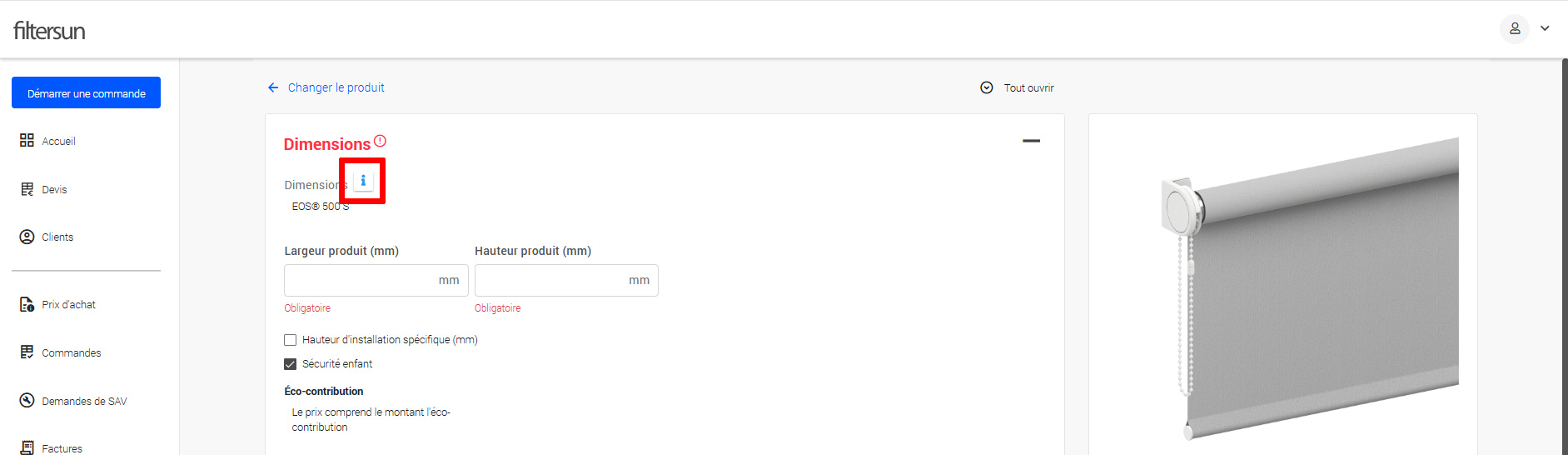Click the Clients person icon
Viewport: 1568px width, 455px height.
[27, 237]
